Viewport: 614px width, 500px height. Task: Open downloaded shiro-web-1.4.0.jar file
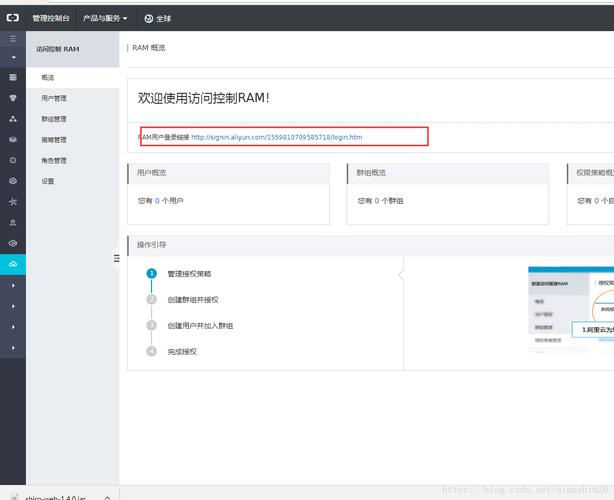[55, 497]
